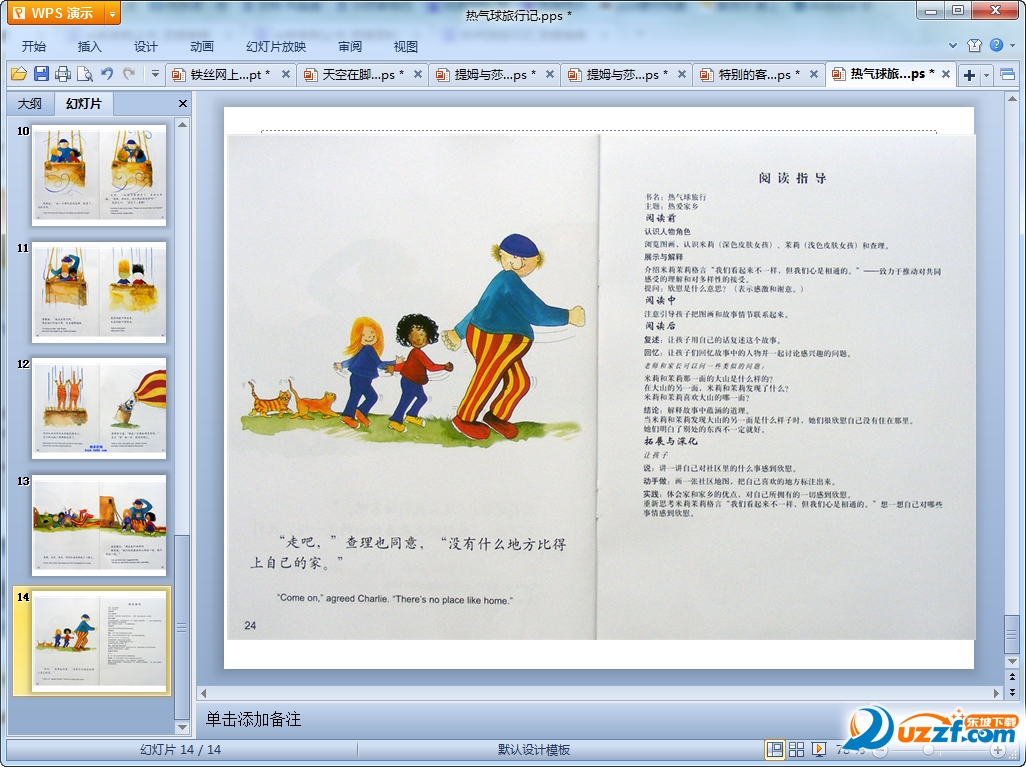Select slide 11 thumbnail
The height and width of the screenshot is (767, 1026).
(x=99, y=292)
